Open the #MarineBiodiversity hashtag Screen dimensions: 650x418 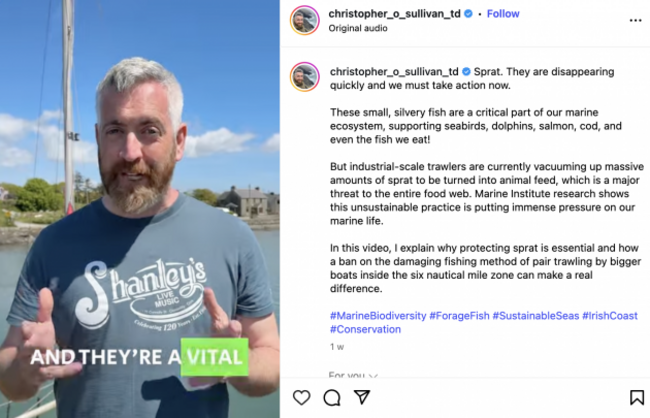click(x=378, y=316)
